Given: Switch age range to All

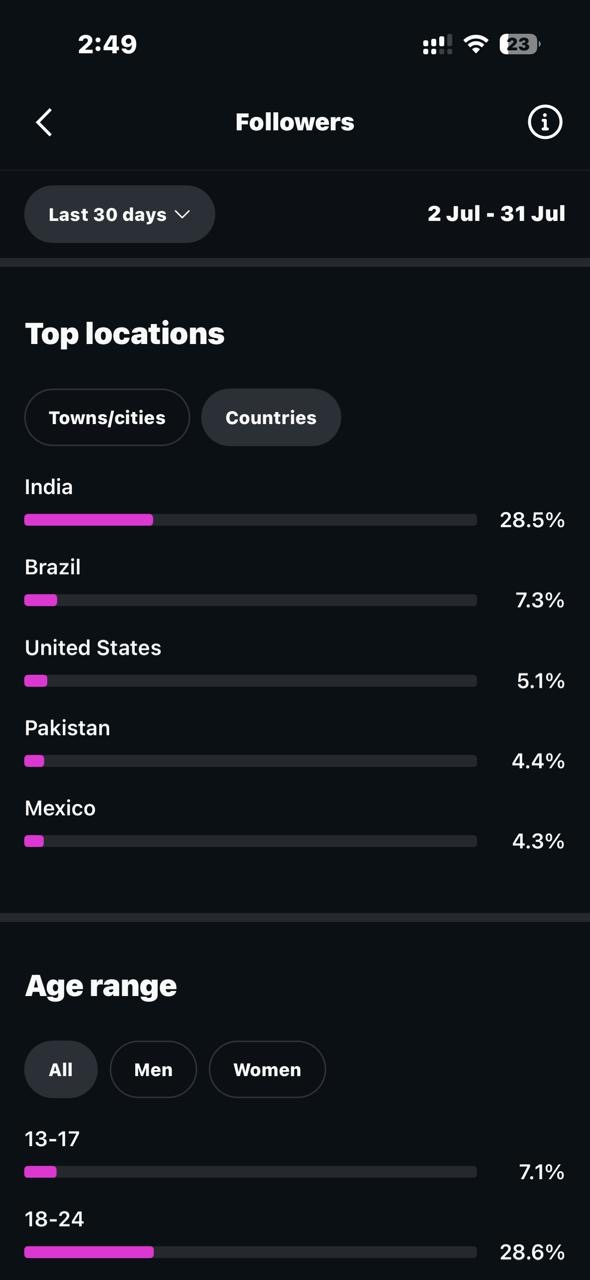Looking at the screenshot, I should tap(61, 1069).
